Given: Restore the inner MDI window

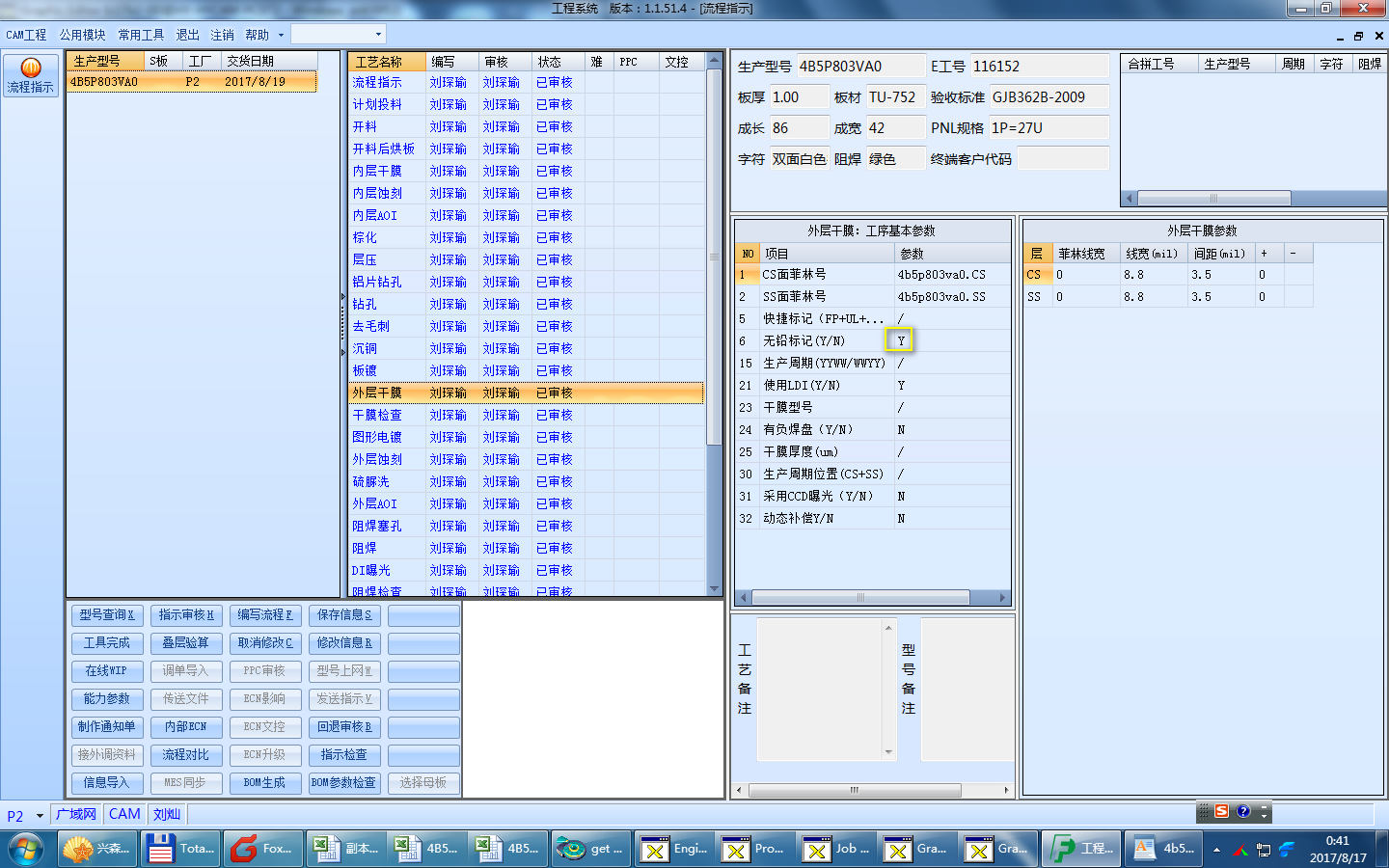Looking at the screenshot, I should click(1358, 36).
